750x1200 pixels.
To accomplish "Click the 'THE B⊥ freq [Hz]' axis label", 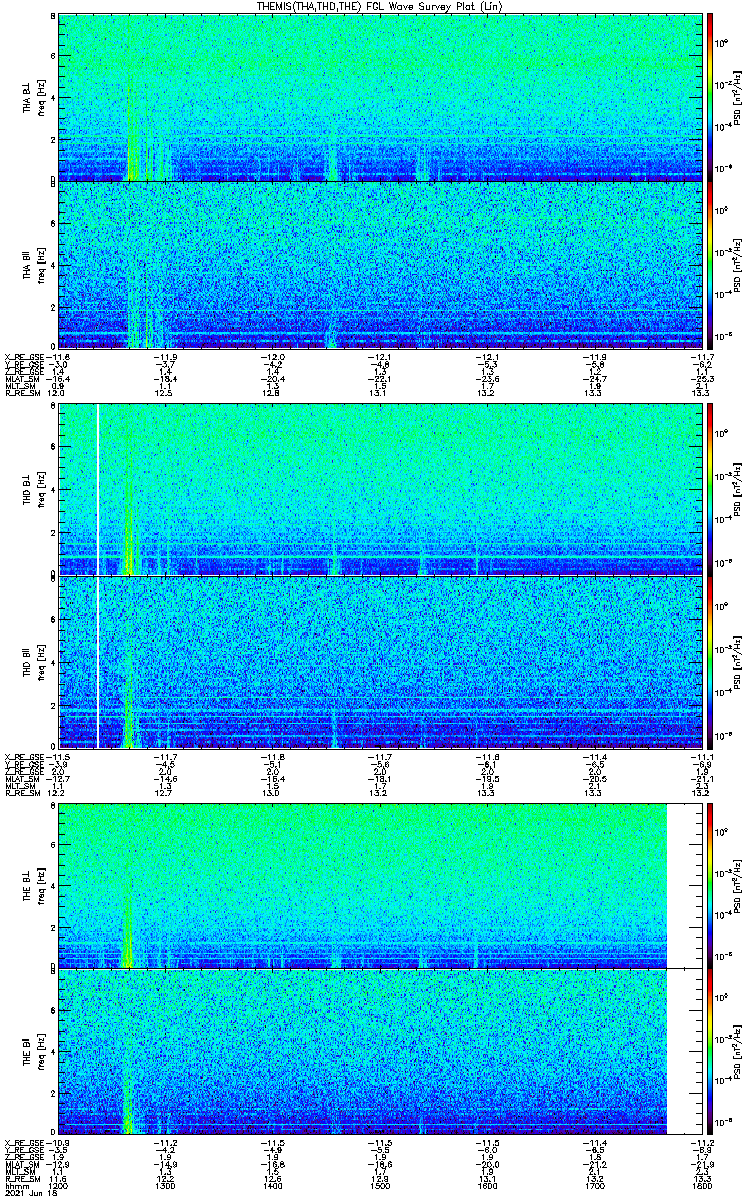I will click(x=32, y=885).
